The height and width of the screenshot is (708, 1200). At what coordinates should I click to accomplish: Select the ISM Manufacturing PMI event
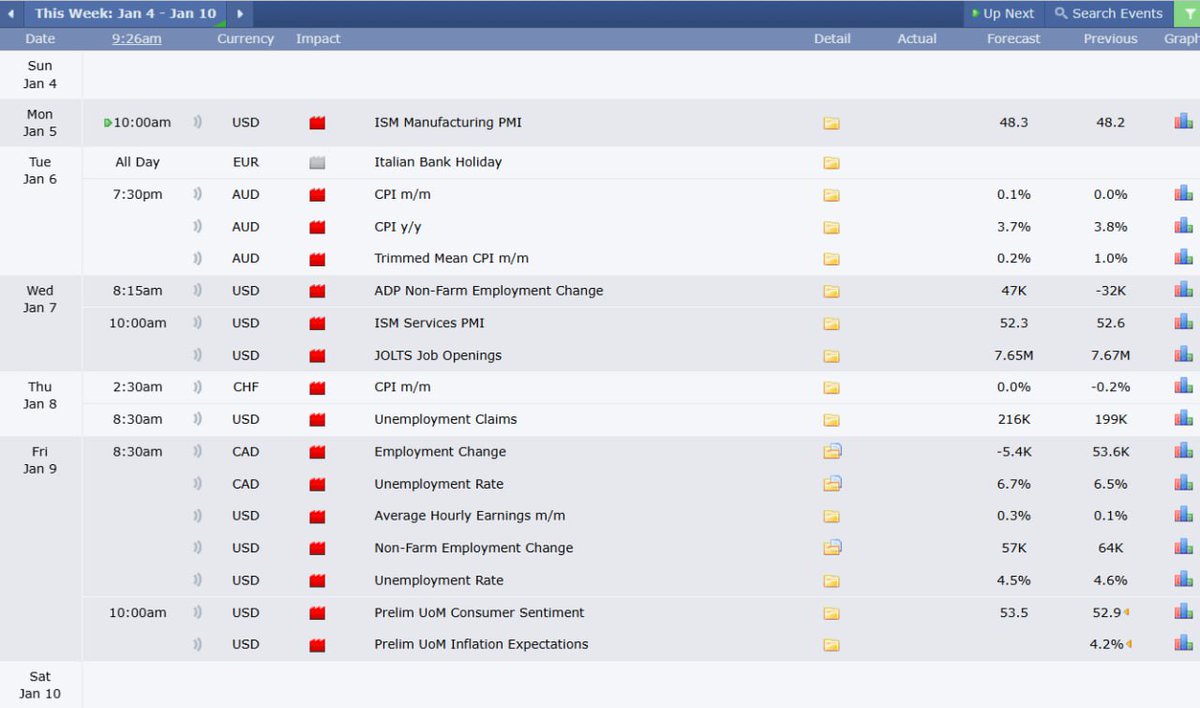(448, 122)
